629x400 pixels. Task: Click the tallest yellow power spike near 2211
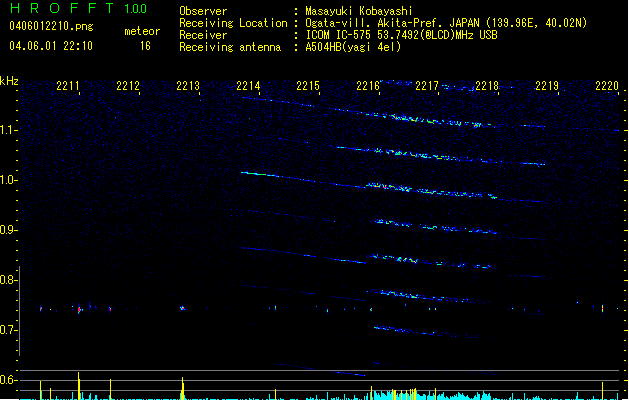point(79,386)
